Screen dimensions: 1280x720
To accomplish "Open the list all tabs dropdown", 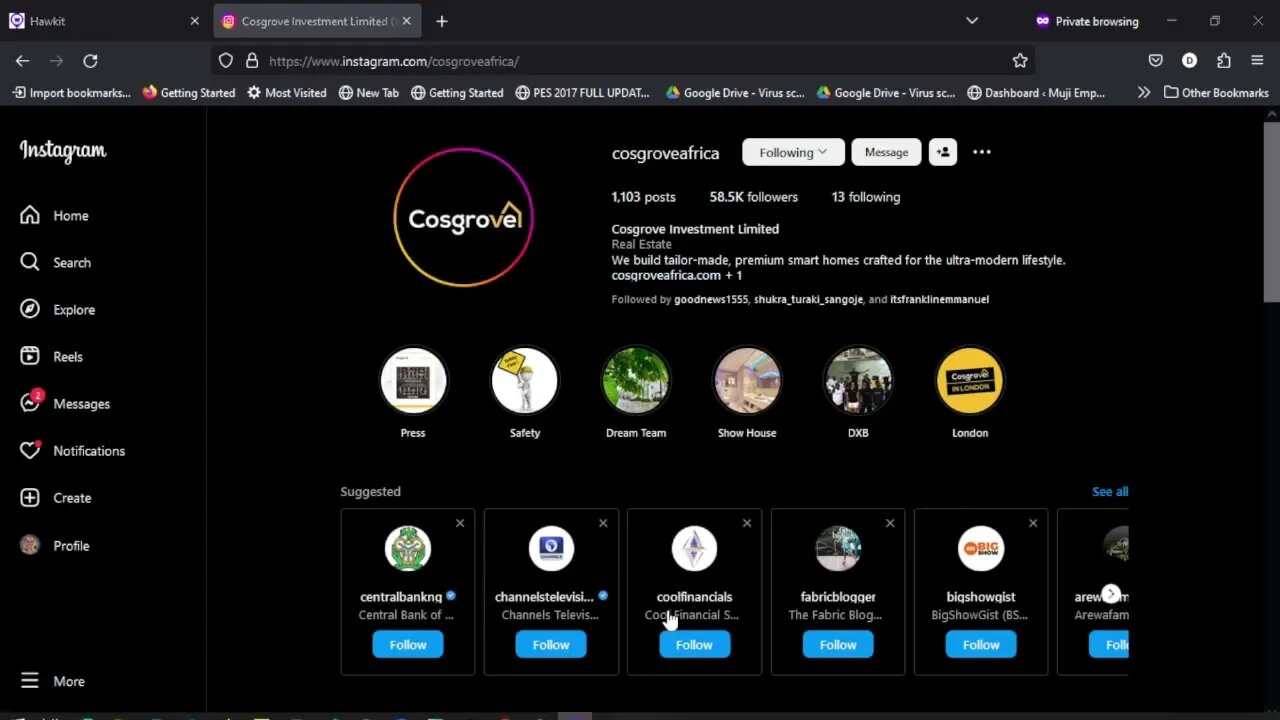I will pyautogui.click(x=972, y=21).
